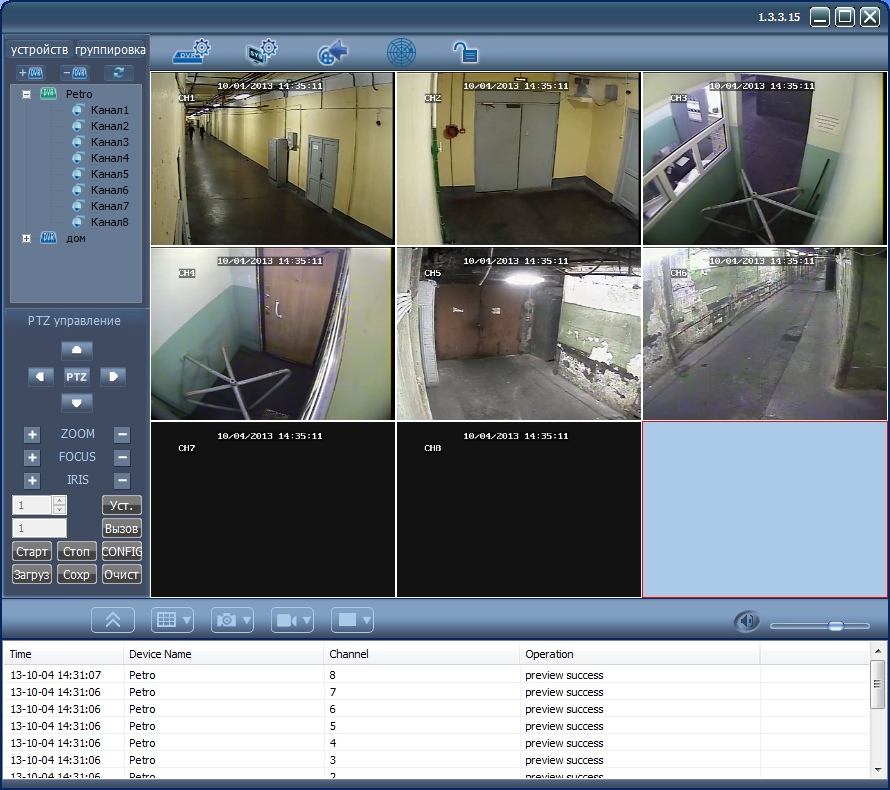Decrease ZOOM with minus button

click(x=122, y=435)
